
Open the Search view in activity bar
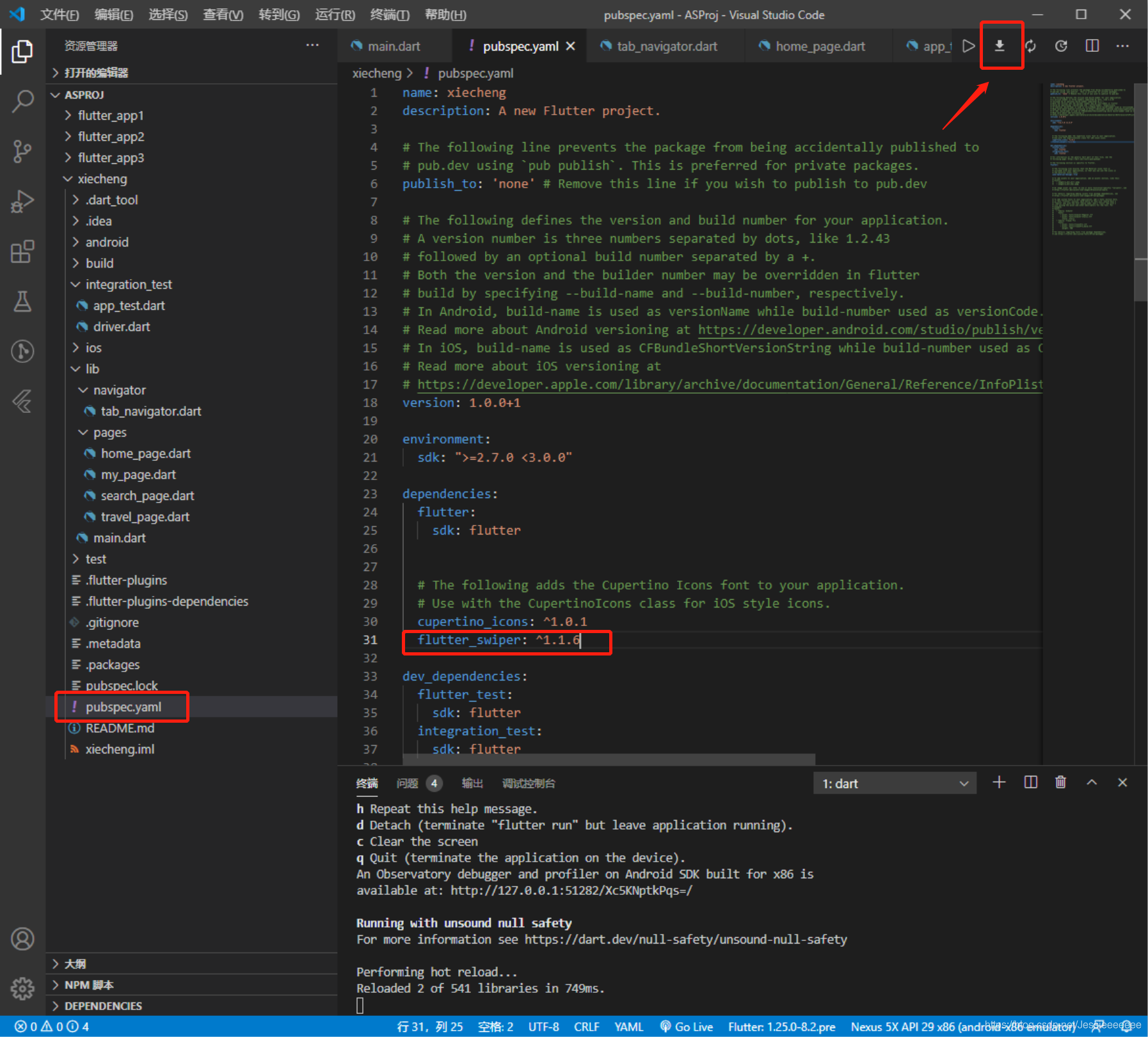click(x=22, y=101)
